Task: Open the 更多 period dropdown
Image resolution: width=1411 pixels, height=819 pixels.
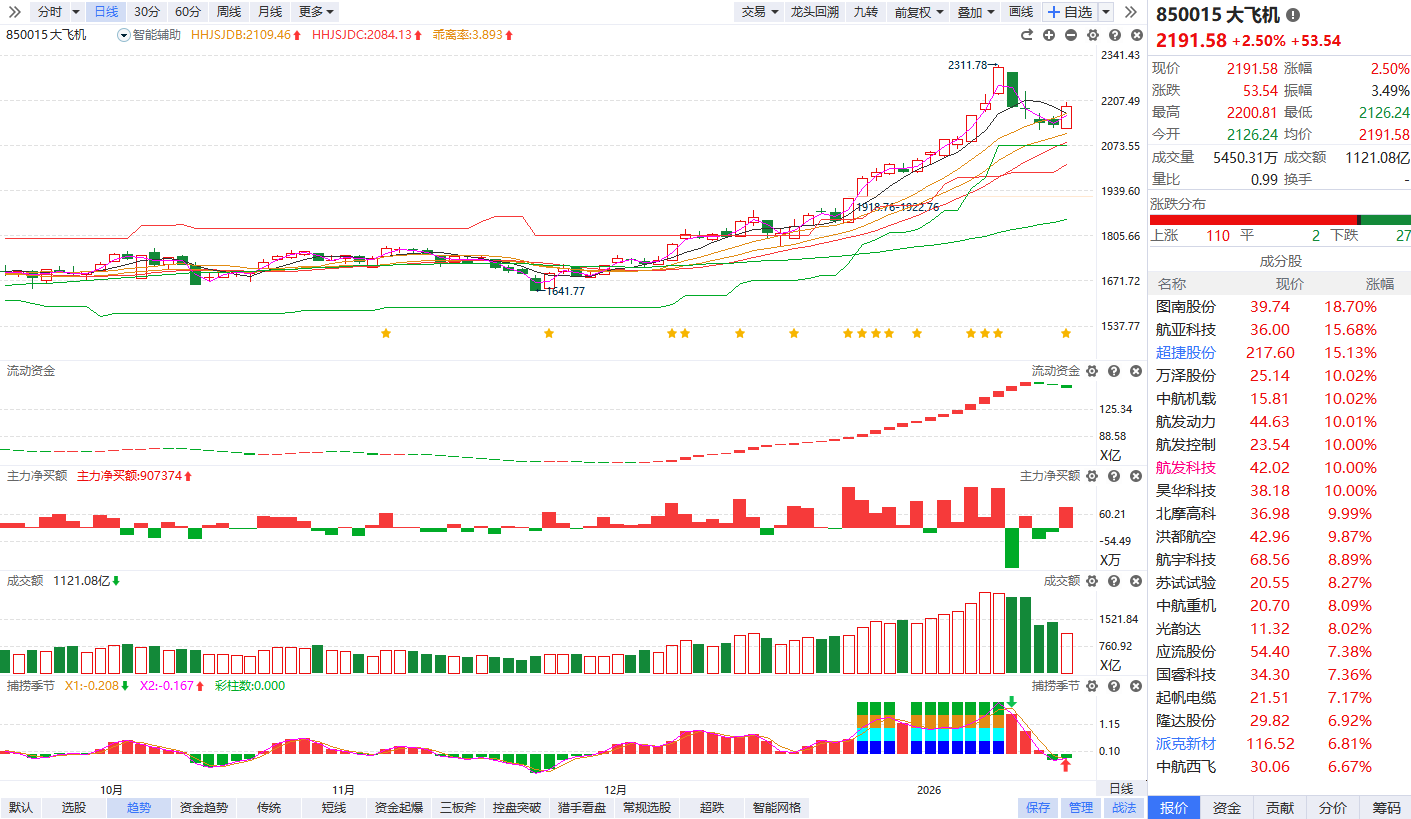Action: [x=316, y=12]
